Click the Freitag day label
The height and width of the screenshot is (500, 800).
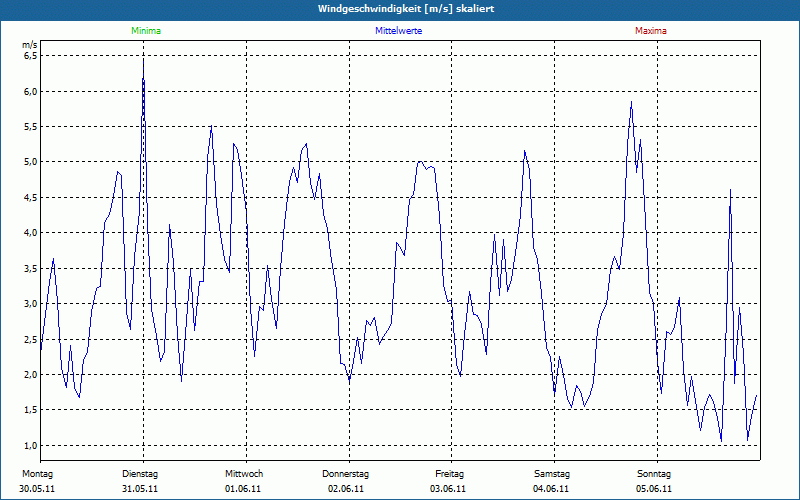pos(449,474)
